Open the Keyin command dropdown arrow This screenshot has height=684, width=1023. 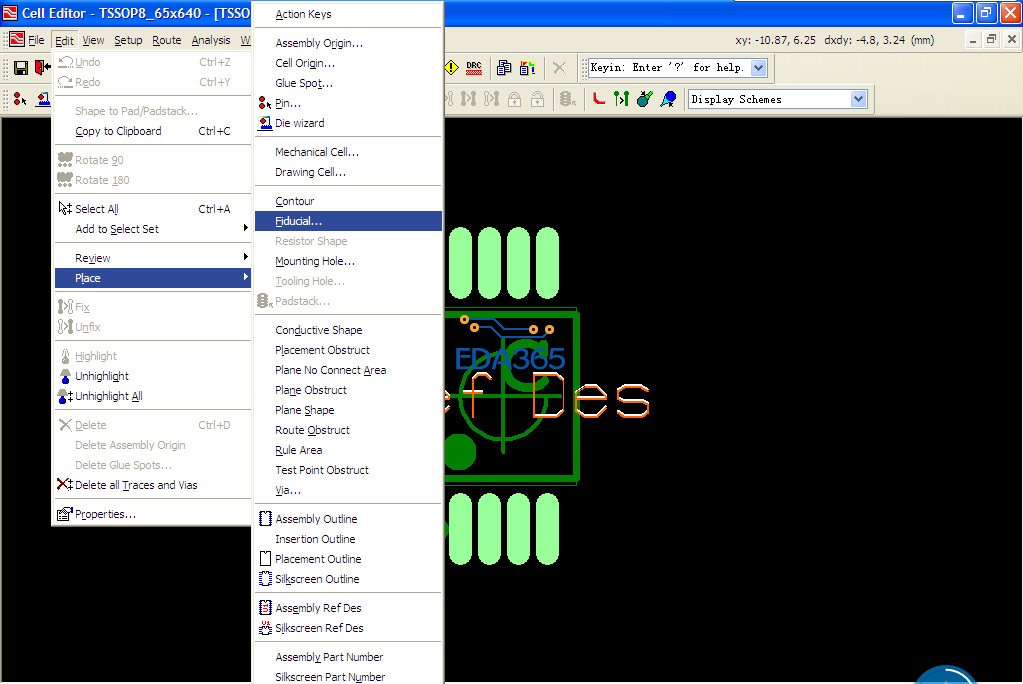click(758, 67)
